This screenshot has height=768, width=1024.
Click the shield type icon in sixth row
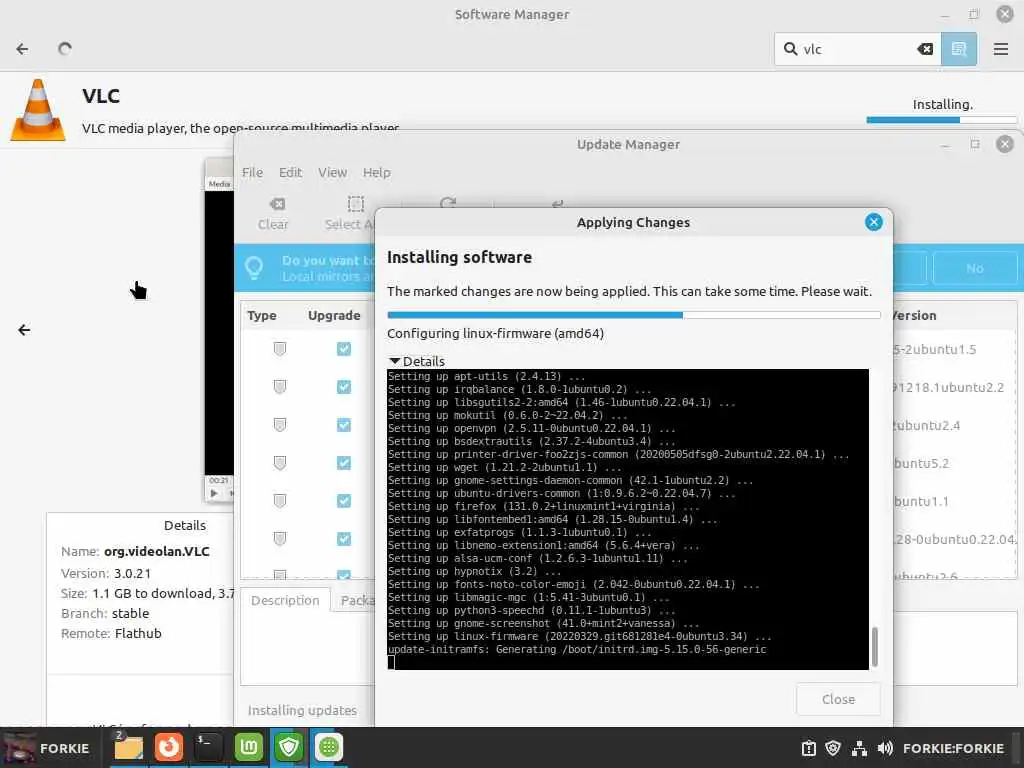pyautogui.click(x=280, y=538)
